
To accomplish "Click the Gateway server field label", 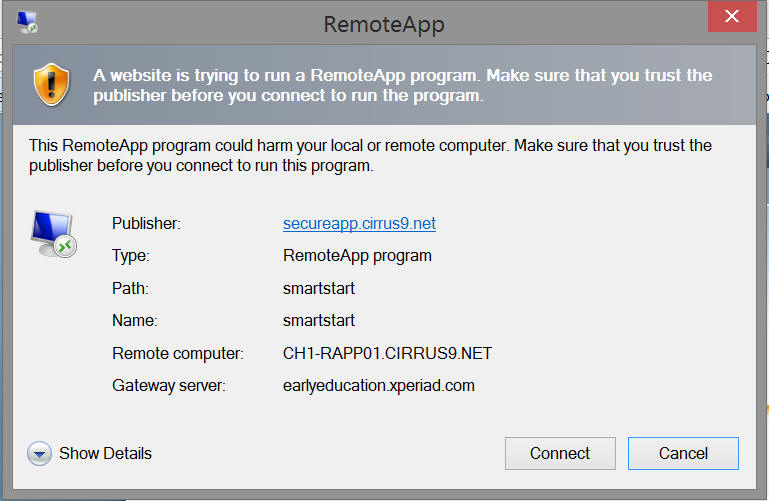I will click(x=169, y=386).
